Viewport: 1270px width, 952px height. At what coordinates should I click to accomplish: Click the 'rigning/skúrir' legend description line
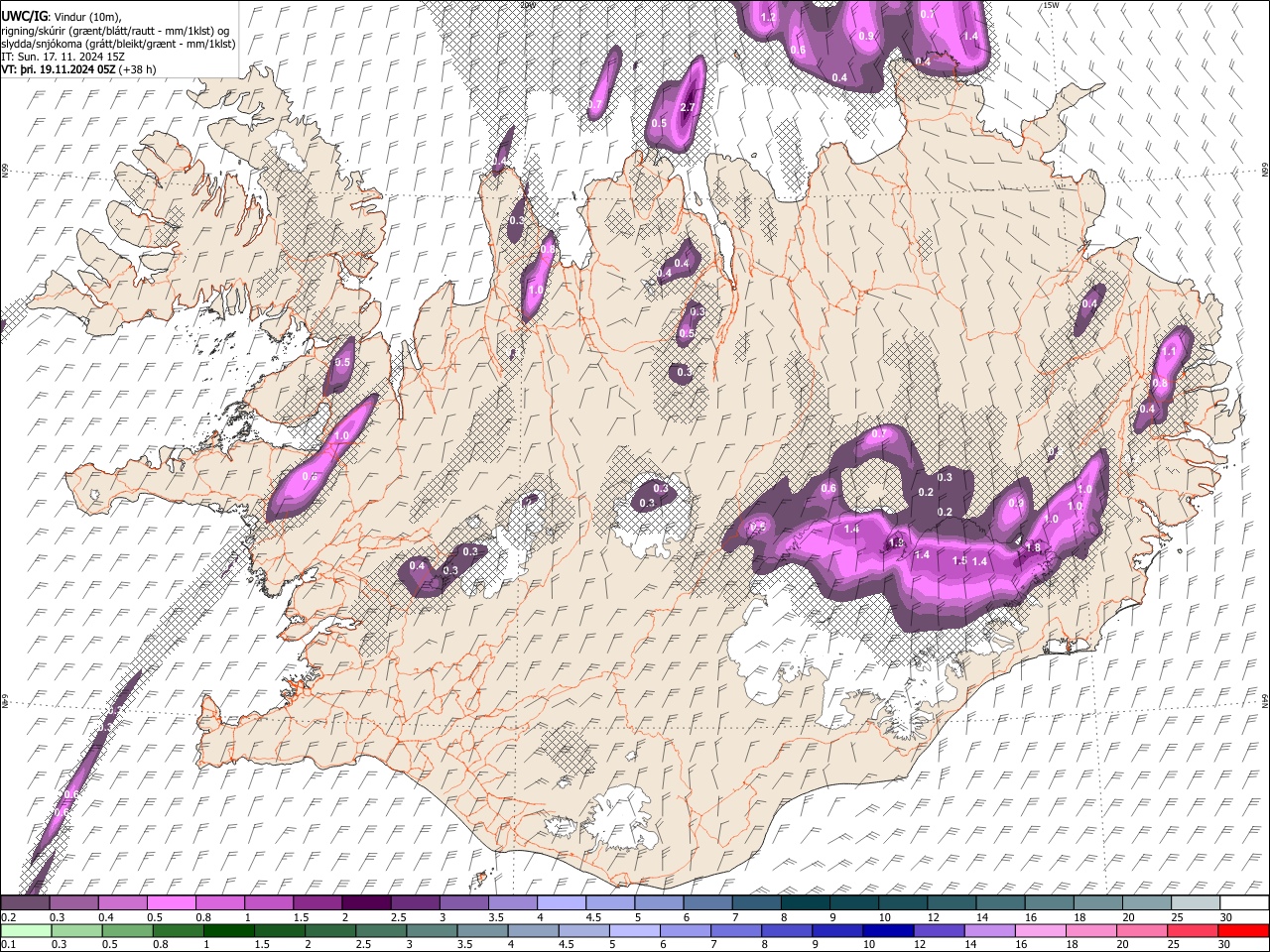[x=116, y=30]
